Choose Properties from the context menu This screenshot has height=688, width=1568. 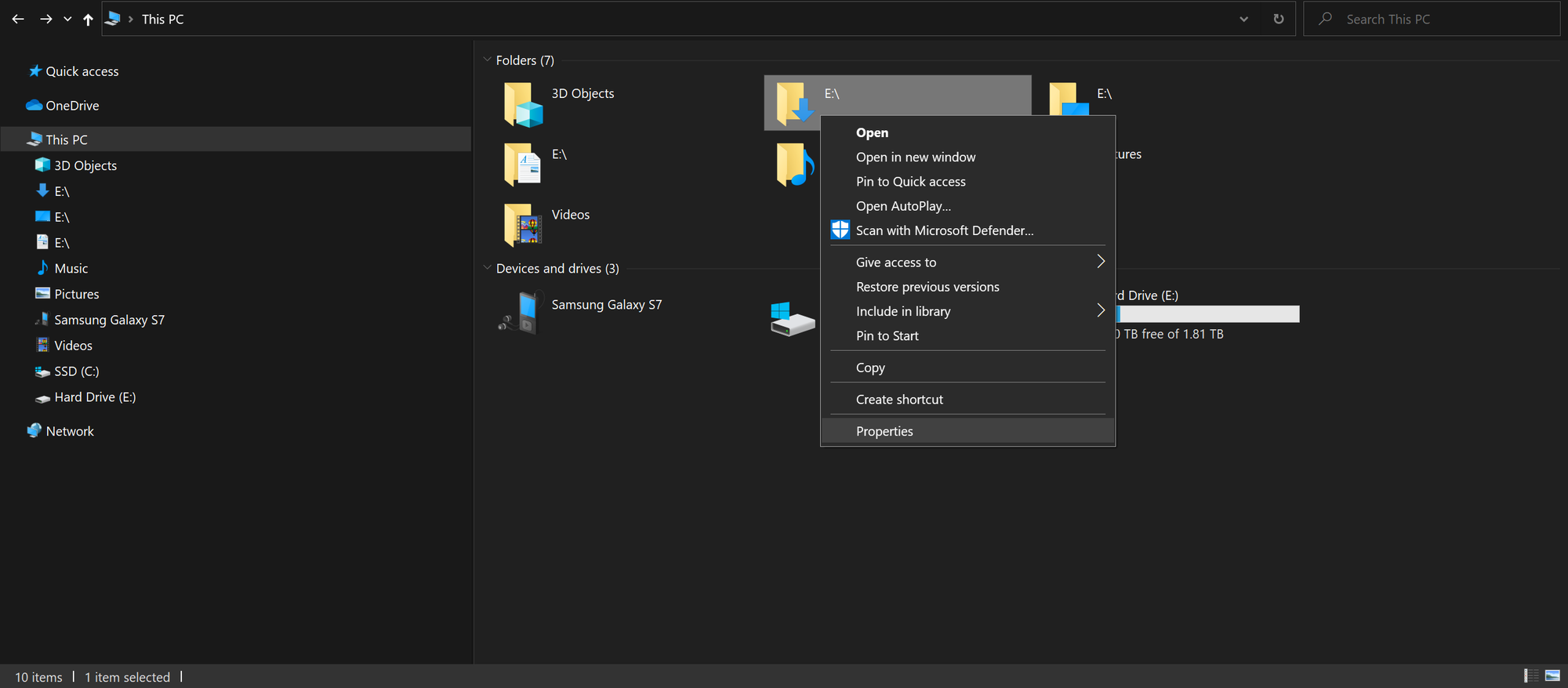(x=967, y=431)
